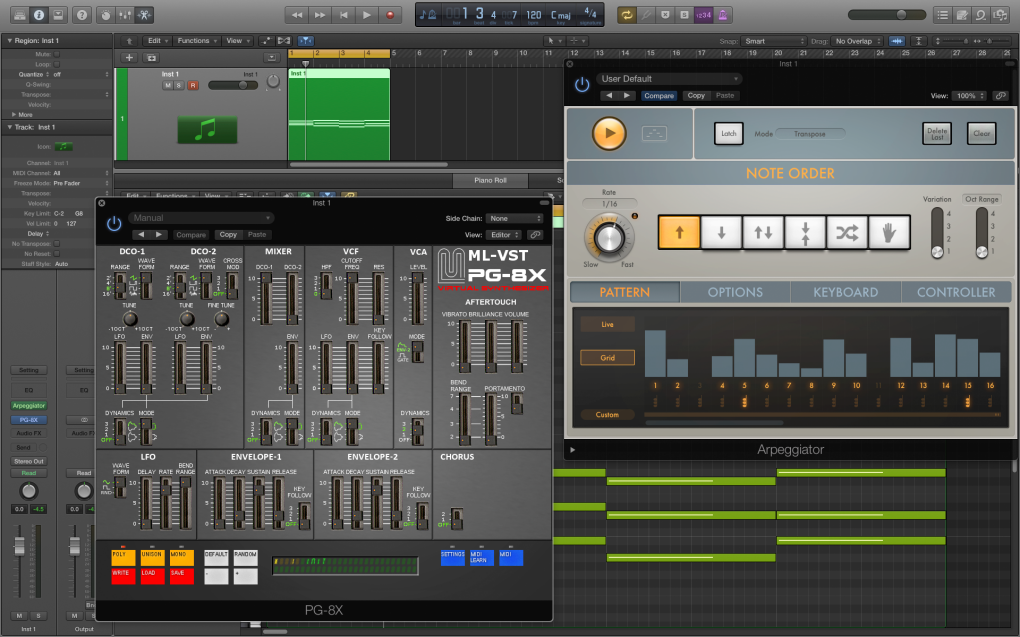Toggle the Count-in 1234 button

[x=703, y=14]
